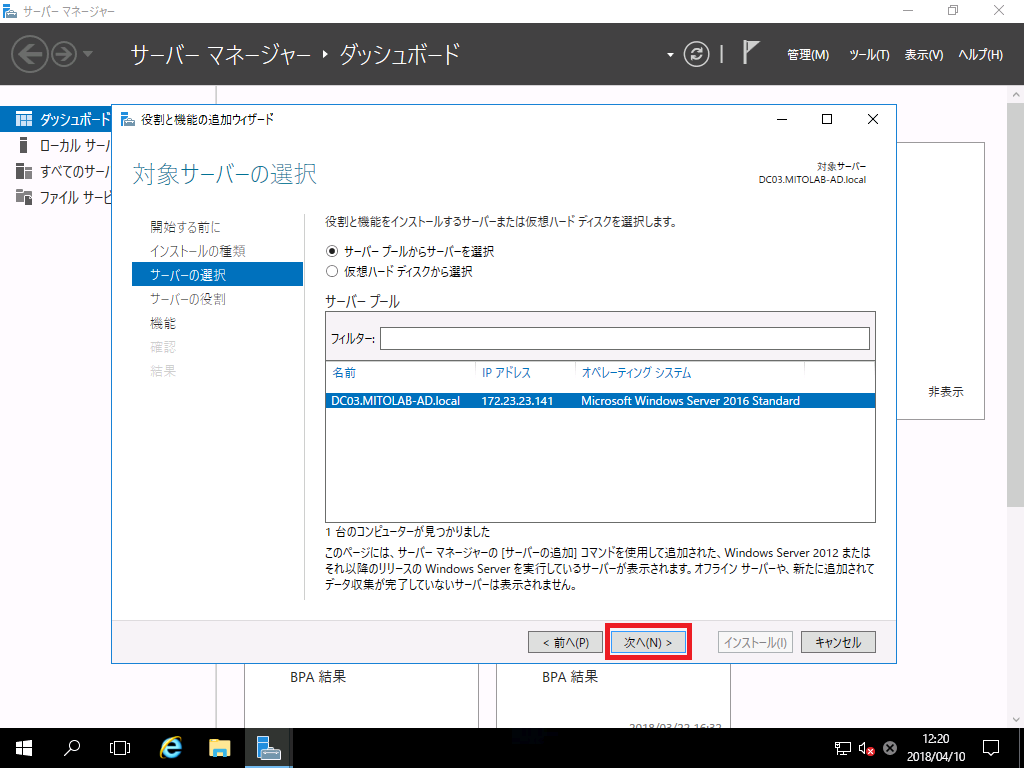Click the Windows Start button
This screenshot has height=768, width=1024.
point(23,747)
